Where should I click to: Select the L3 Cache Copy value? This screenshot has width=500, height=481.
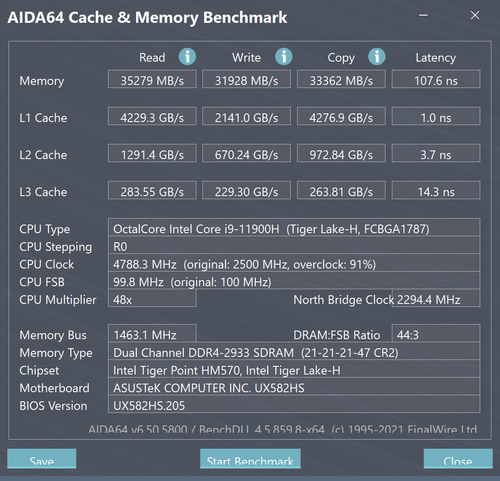point(341,190)
